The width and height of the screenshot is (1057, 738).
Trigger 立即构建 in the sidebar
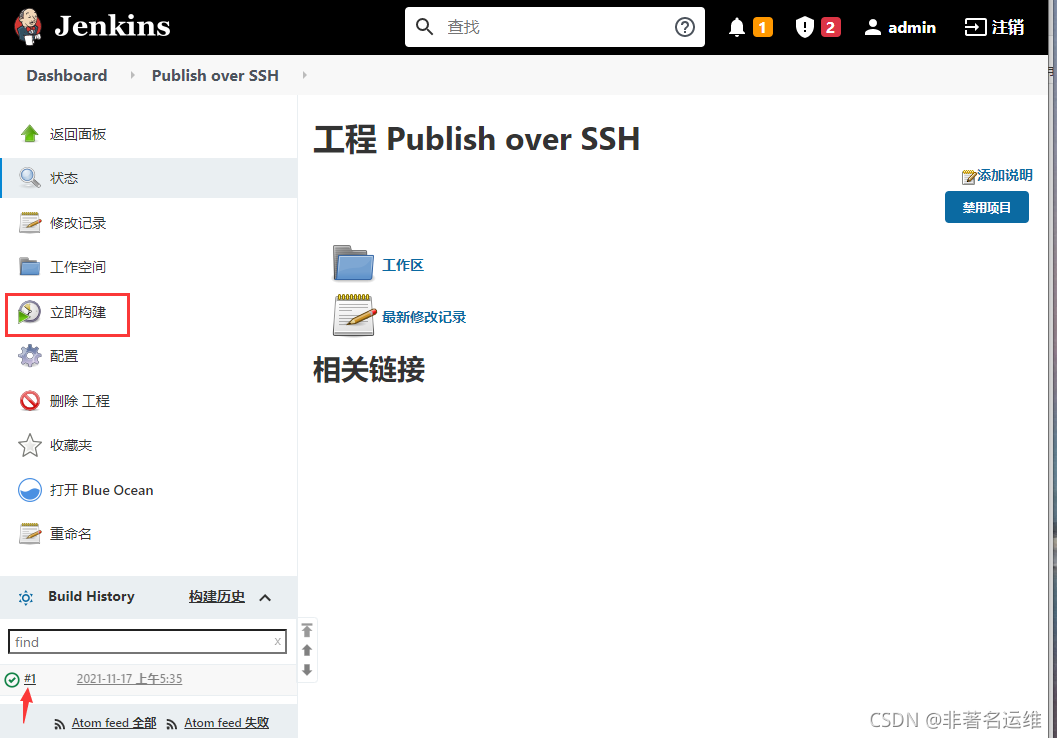(x=78, y=312)
